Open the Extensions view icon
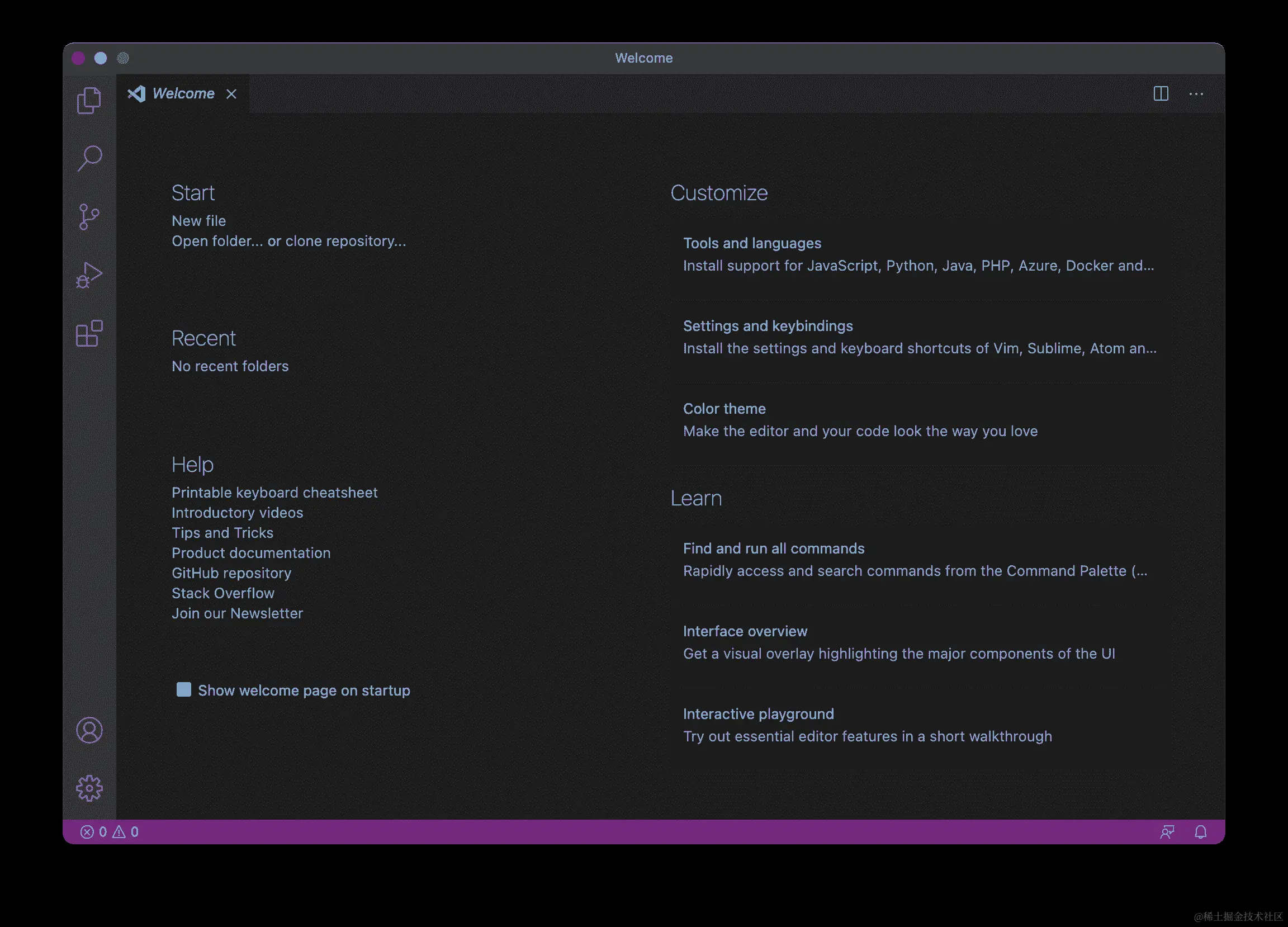Screen dimensions: 1288x927 coord(89,333)
